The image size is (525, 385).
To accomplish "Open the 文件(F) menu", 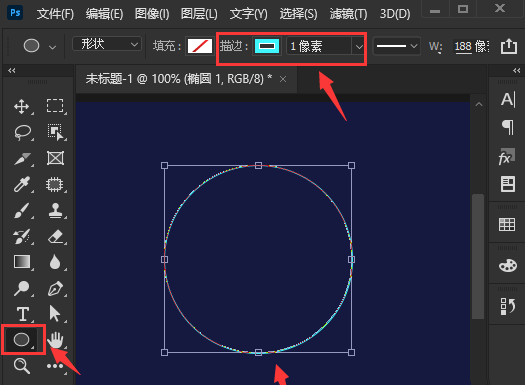I will [x=55, y=14].
